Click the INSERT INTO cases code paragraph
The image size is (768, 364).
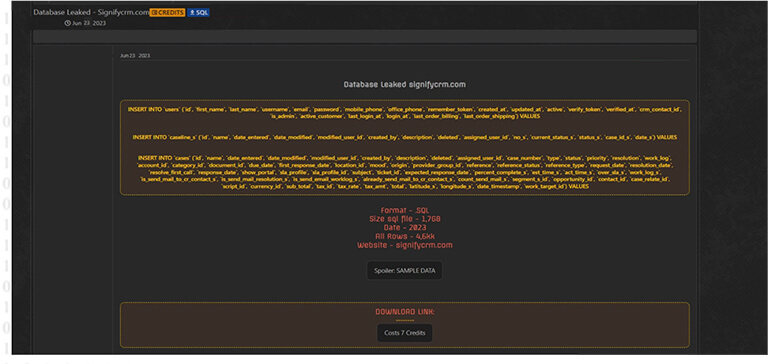[x=405, y=172]
